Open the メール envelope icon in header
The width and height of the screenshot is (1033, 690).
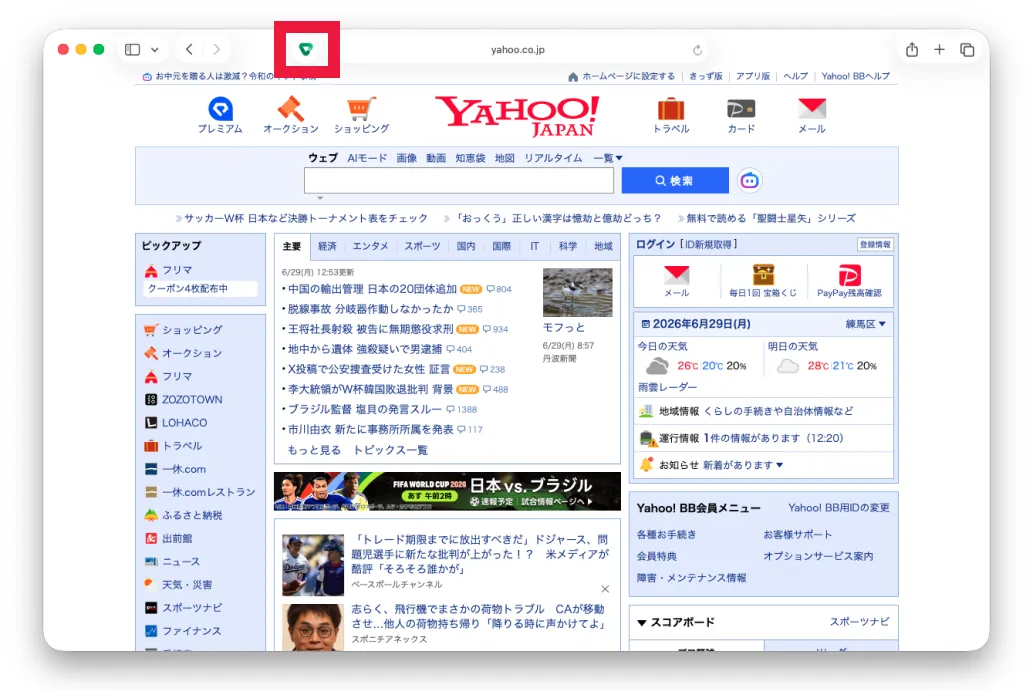(x=812, y=115)
